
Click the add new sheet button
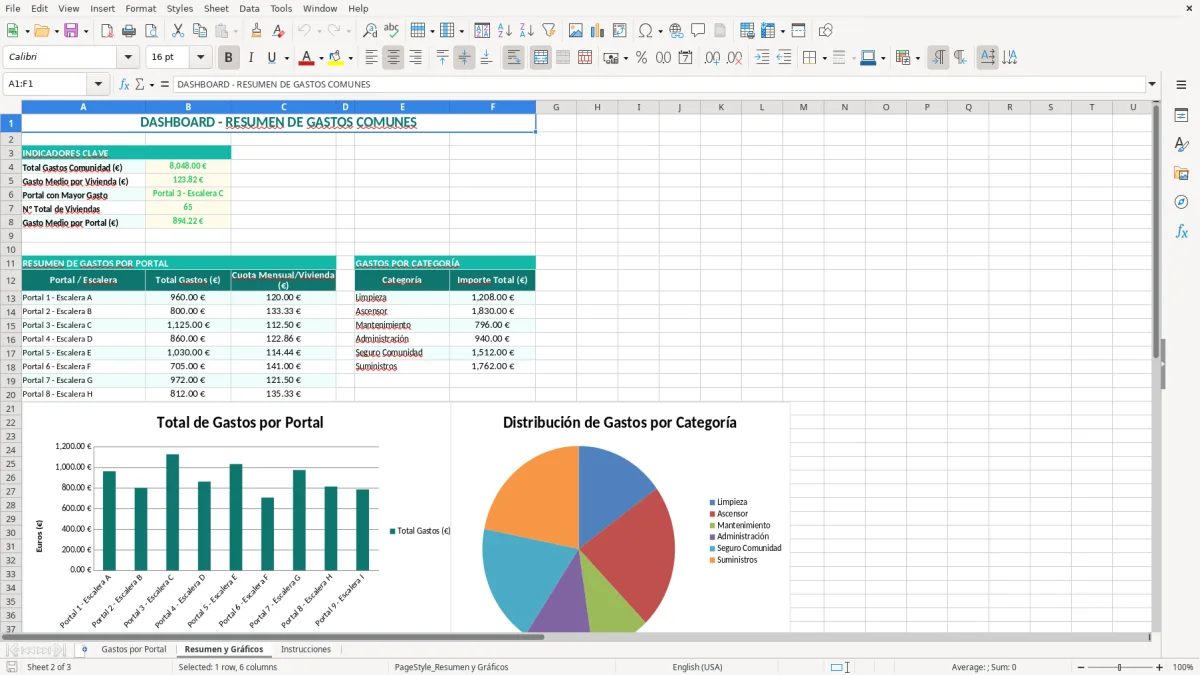[x=84, y=649]
